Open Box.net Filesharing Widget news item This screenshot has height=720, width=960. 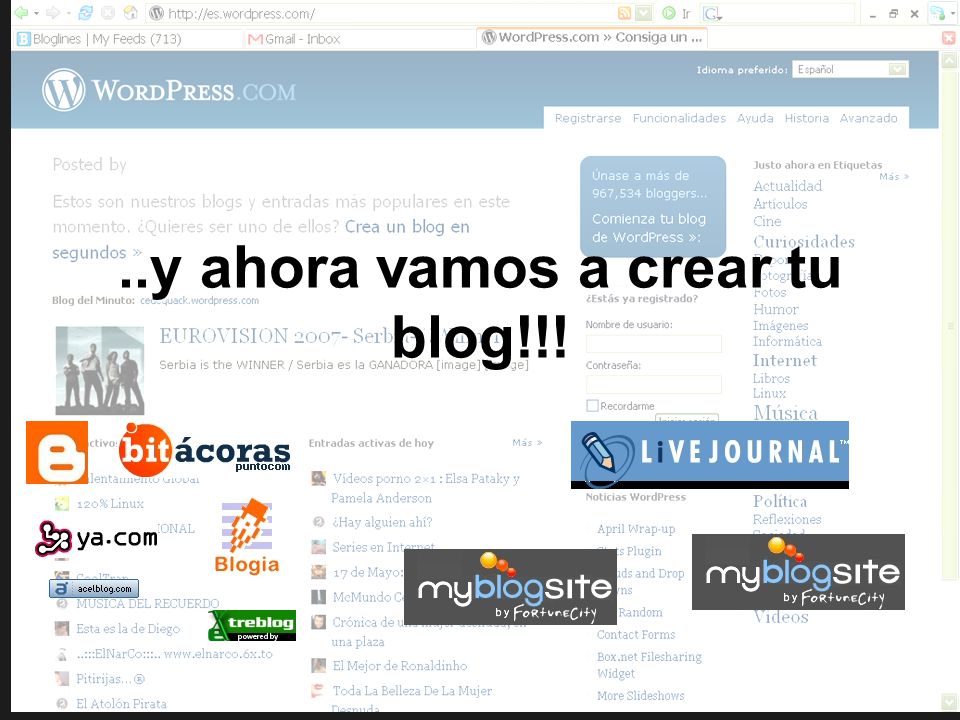coord(649,665)
